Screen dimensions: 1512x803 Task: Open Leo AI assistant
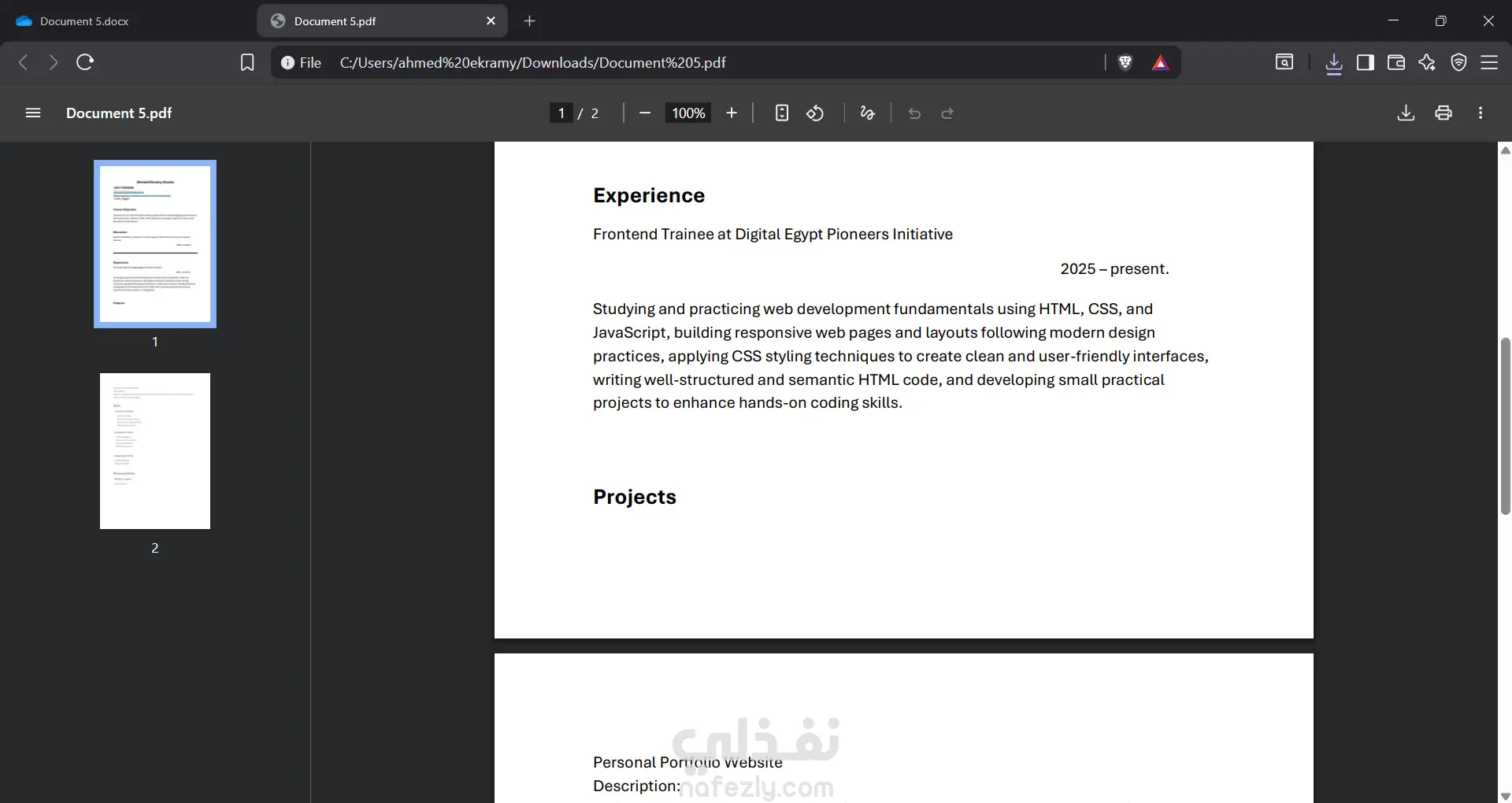tap(1427, 62)
